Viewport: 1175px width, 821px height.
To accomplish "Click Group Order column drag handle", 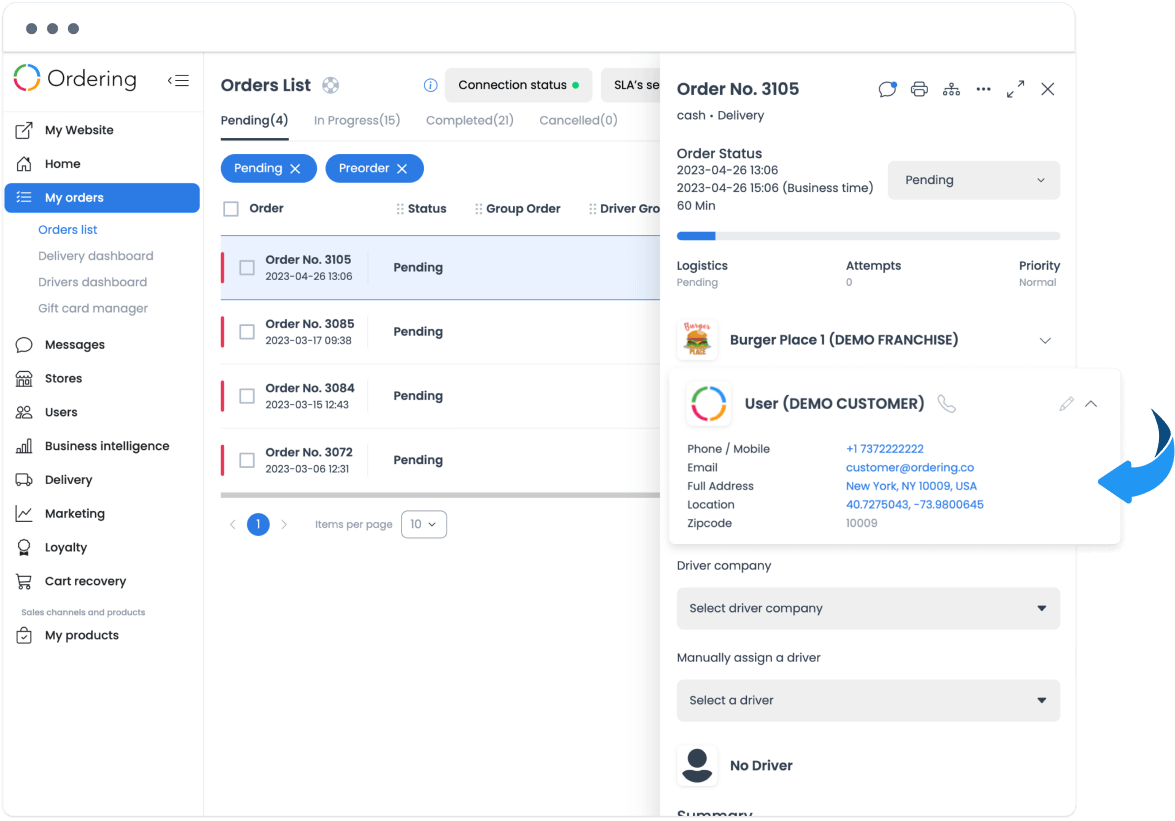I will pyautogui.click(x=479, y=209).
